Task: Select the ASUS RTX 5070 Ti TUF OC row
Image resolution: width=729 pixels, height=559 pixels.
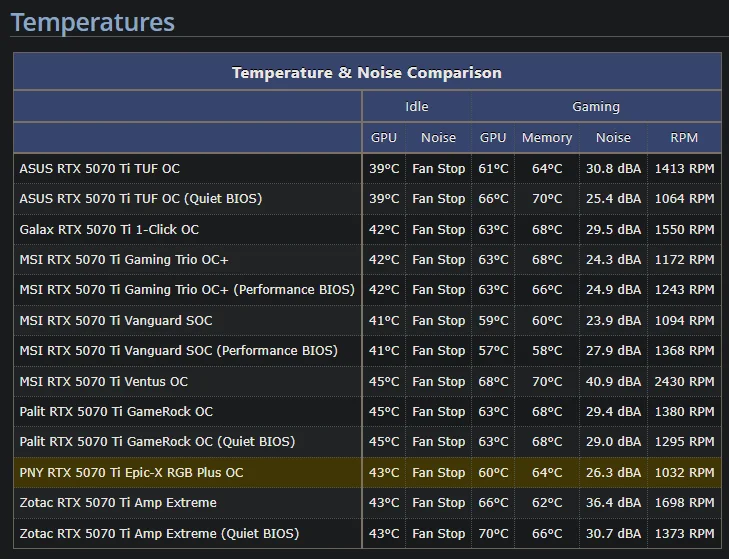Action: coord(100,169)
